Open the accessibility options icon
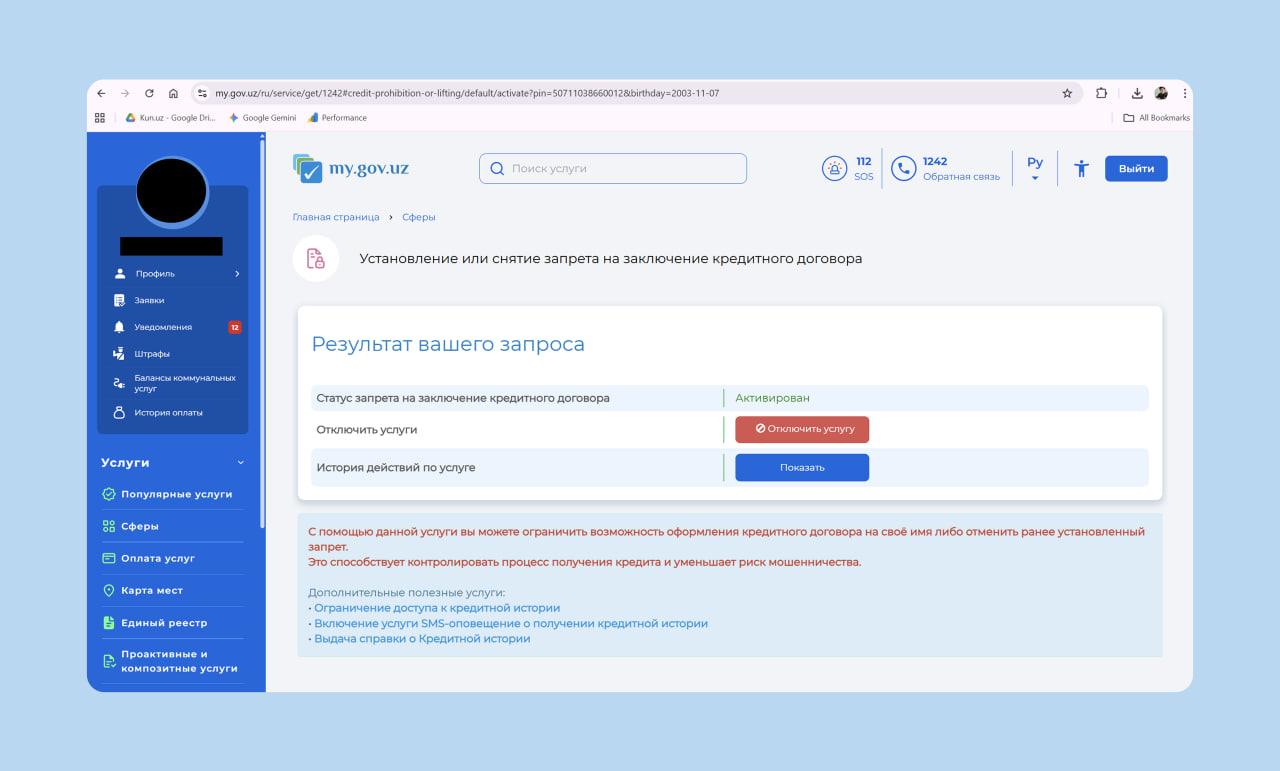This screenshot has height=771, width=1280. click(1081, 169)
